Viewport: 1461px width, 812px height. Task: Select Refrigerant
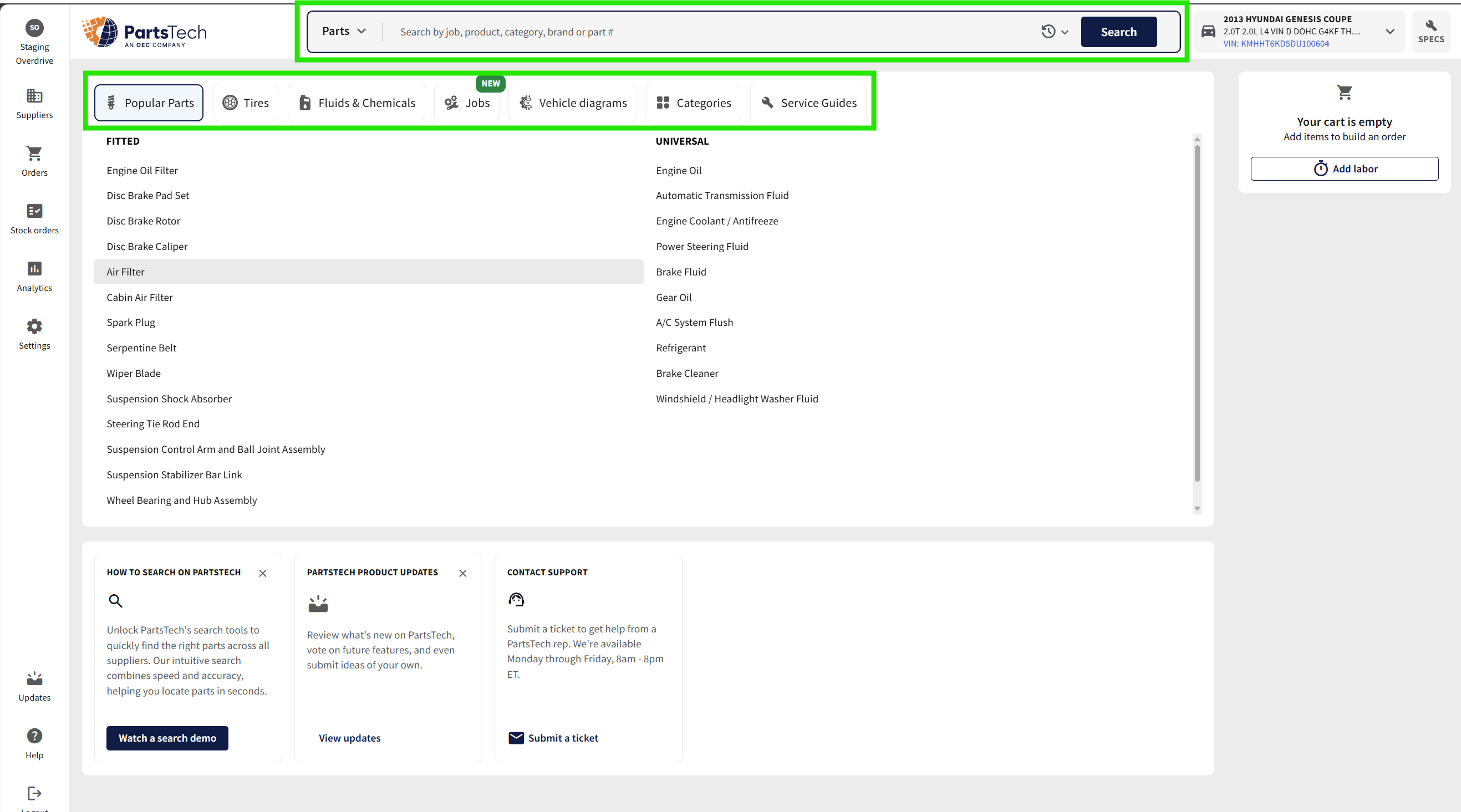pyautogui.click(x=680, y=348)
